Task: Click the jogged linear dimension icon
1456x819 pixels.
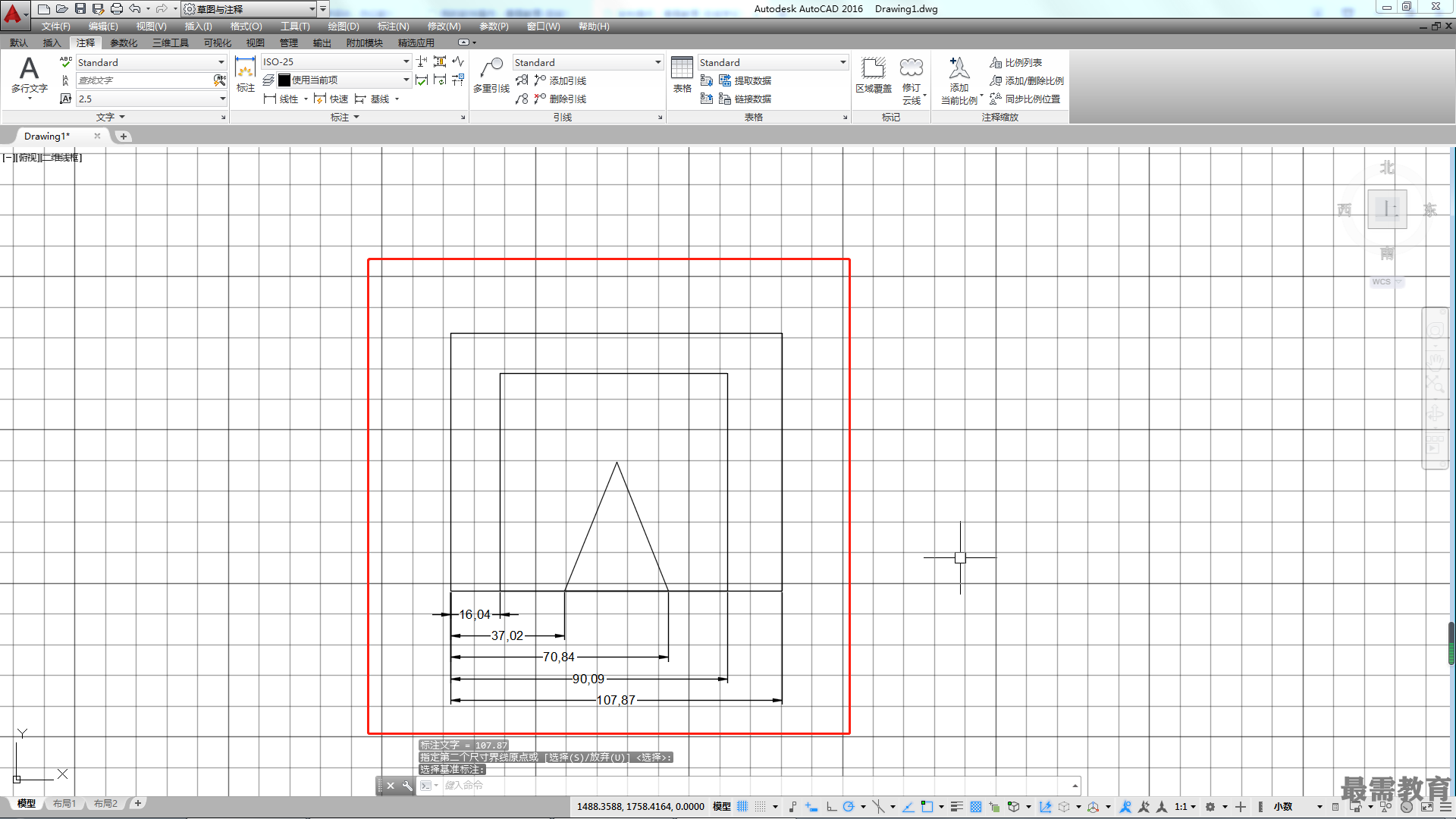Action: (x=458, y=61)
